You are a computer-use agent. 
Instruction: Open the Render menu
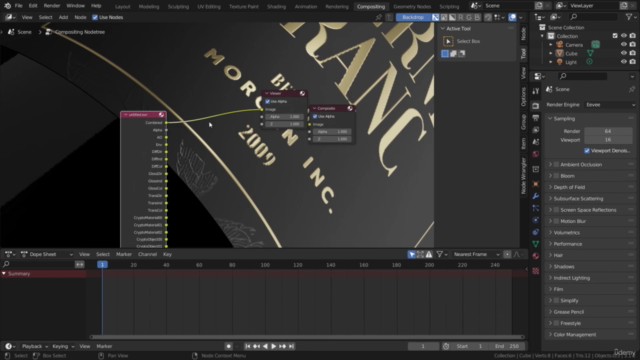pyautogui.click(x=52, y=6)
